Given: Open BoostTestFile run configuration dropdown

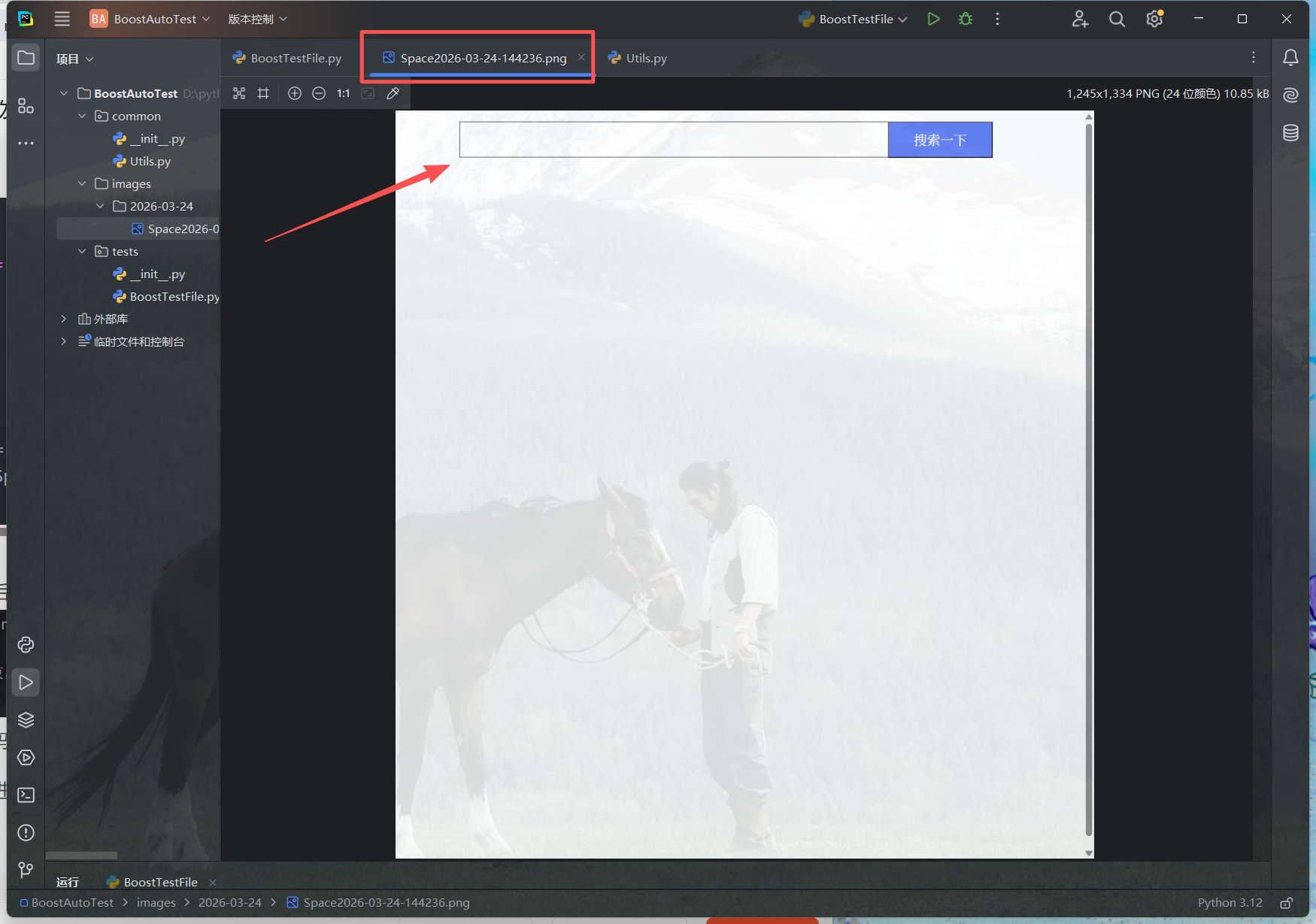Looking at the screenshot, I should coord(854,19).
